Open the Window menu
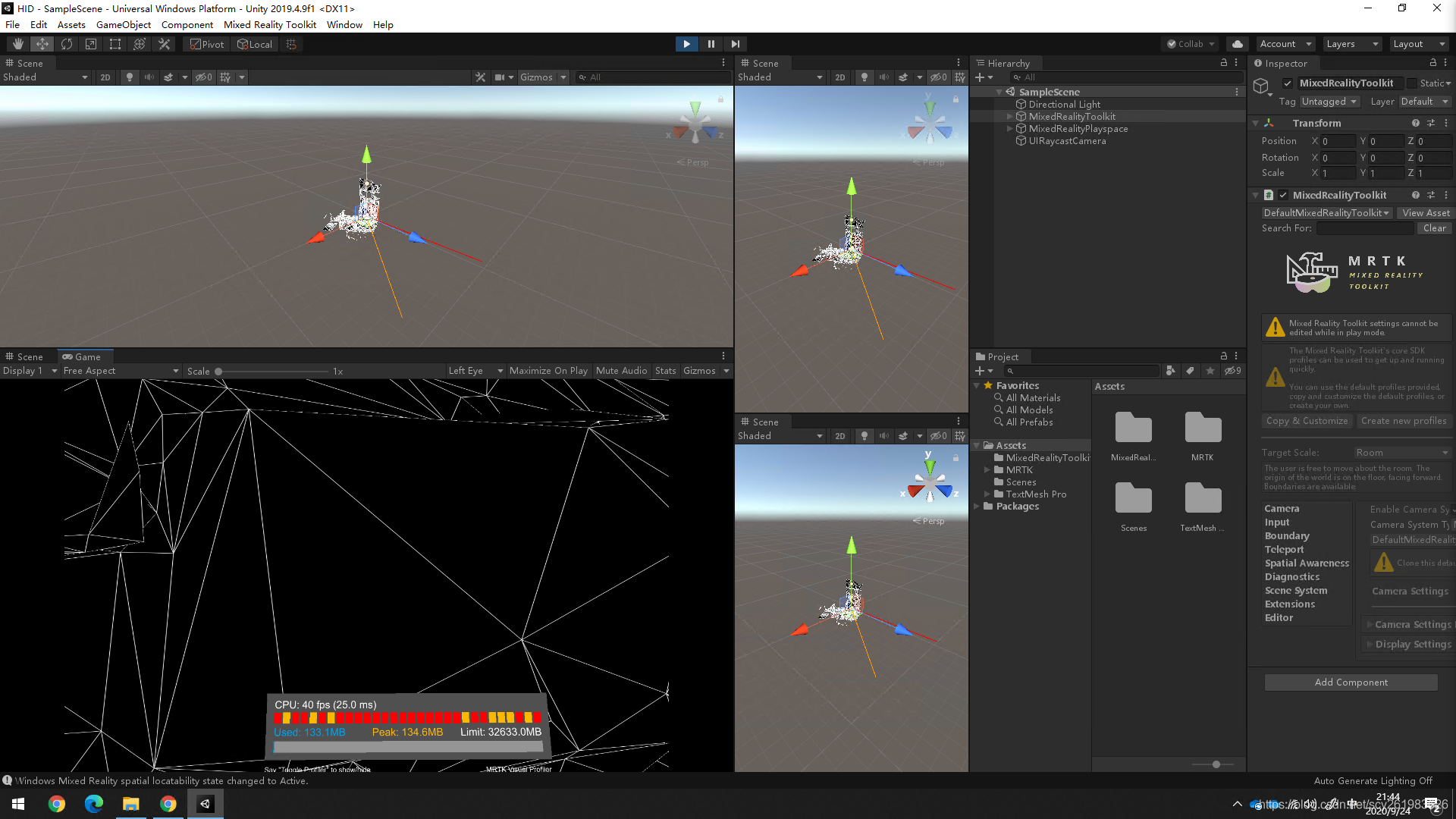The image size is (1456, 819). (344, 25)
